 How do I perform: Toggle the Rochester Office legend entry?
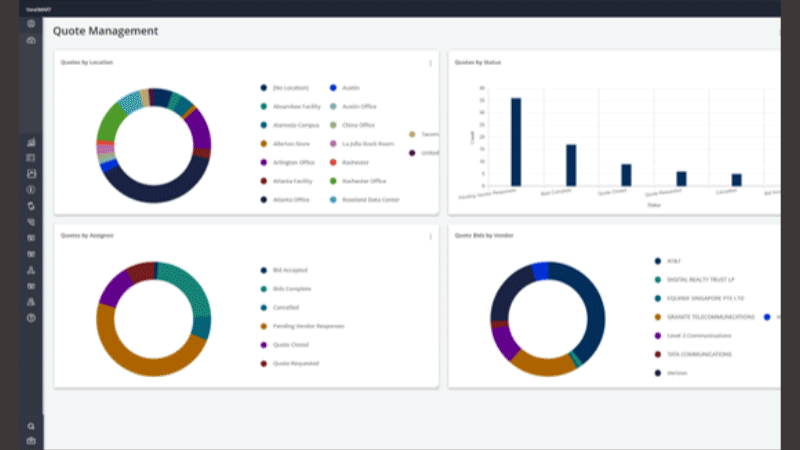click(358, 181)
